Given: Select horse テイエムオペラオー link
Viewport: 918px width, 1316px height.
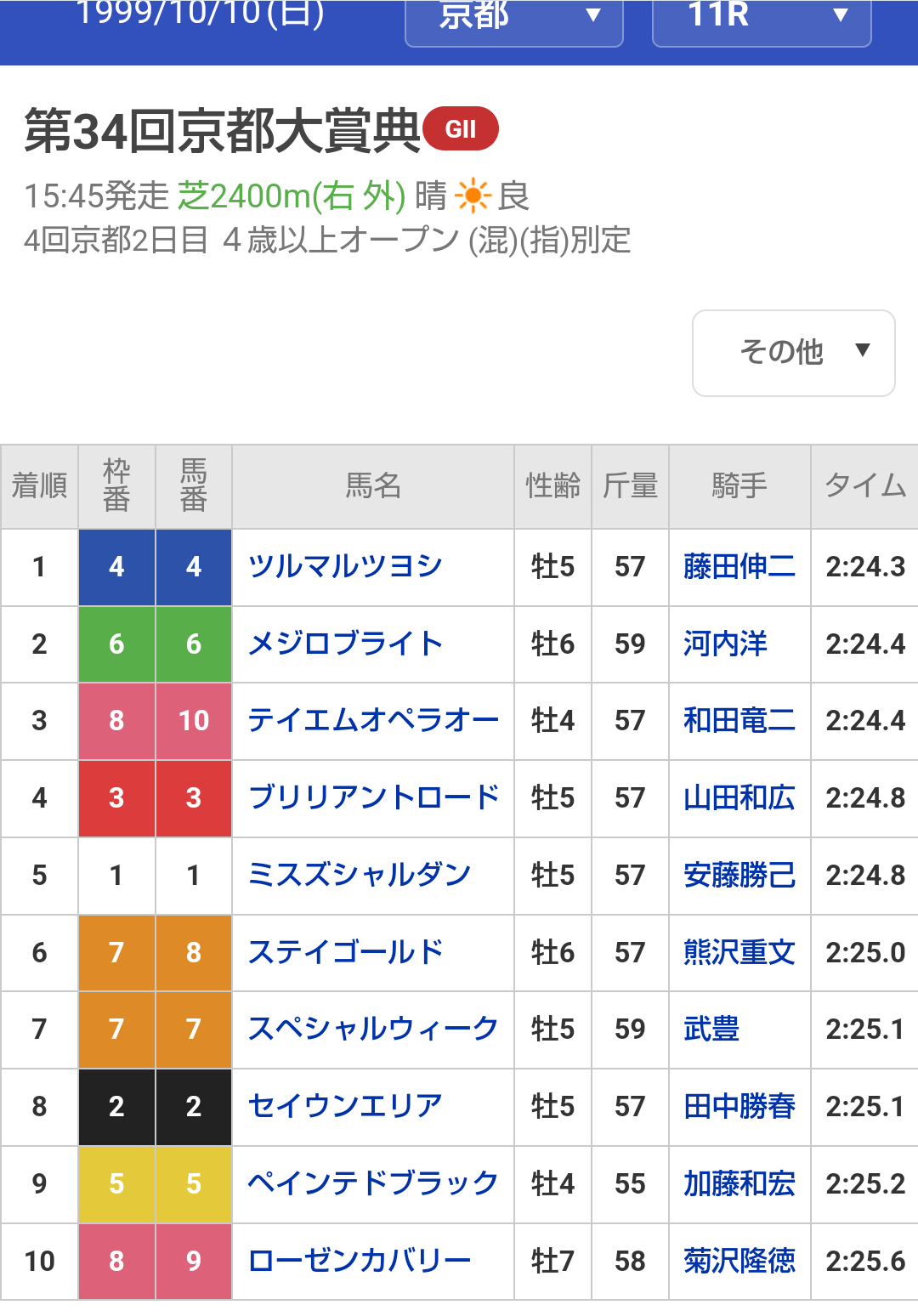Looking at the screenshot, I should (373, 721).
